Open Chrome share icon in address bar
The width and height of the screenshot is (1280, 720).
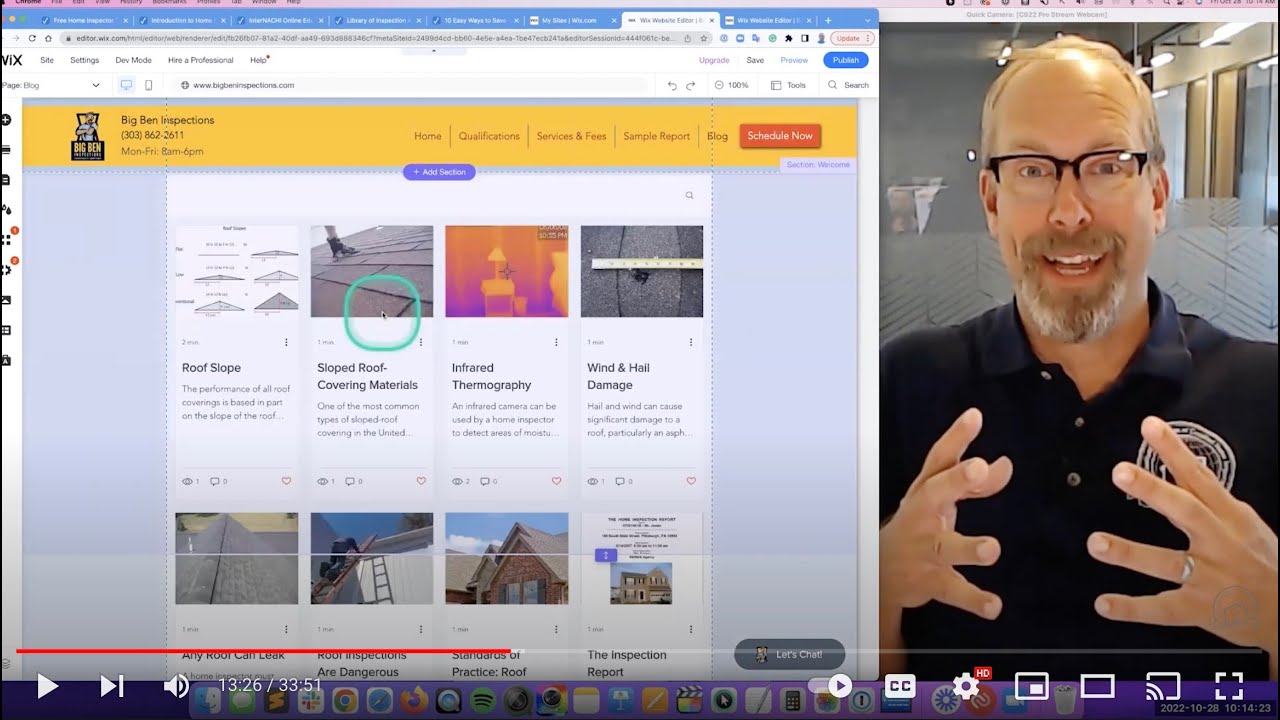click(x=687, y=38)
